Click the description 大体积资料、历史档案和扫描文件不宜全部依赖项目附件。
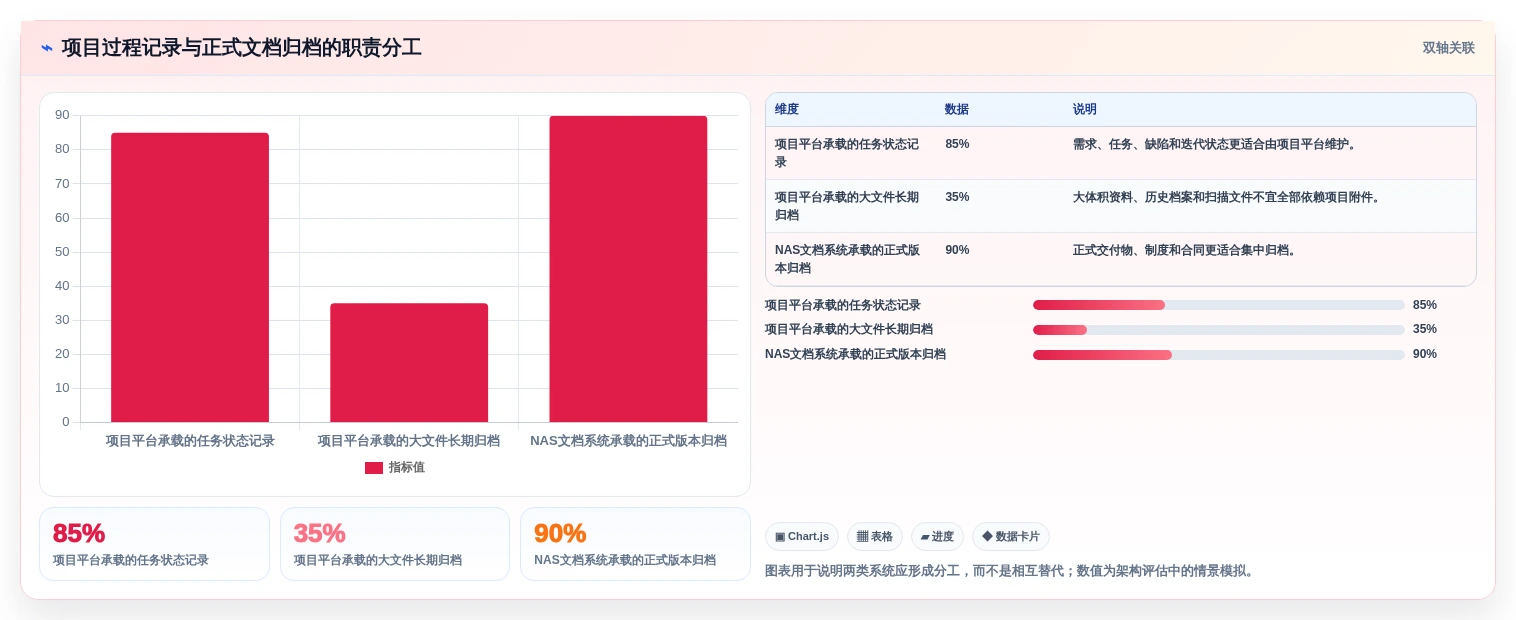 click(1228, 197)
